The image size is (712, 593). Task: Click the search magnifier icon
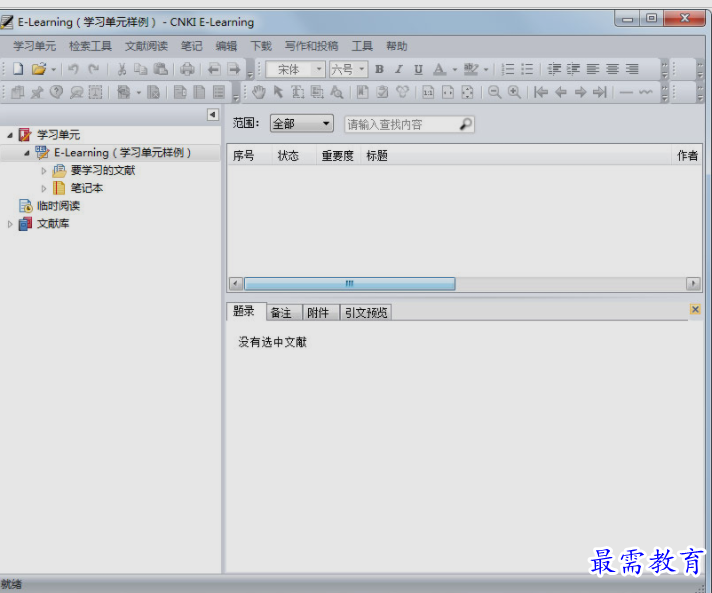(x=465, y=124)
